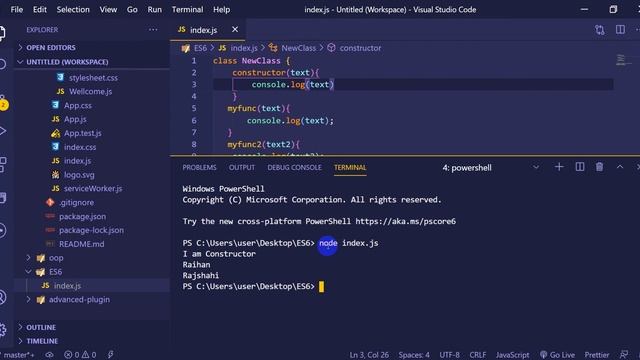Close the index.js editor tab
The width and height of the screenshot is (640, 360).
click(235, 29)
